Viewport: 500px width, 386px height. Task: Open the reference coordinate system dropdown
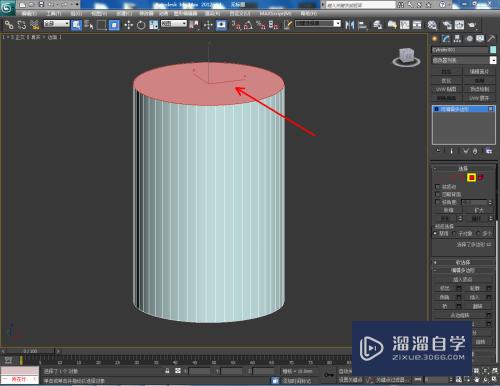pos(174,24)
